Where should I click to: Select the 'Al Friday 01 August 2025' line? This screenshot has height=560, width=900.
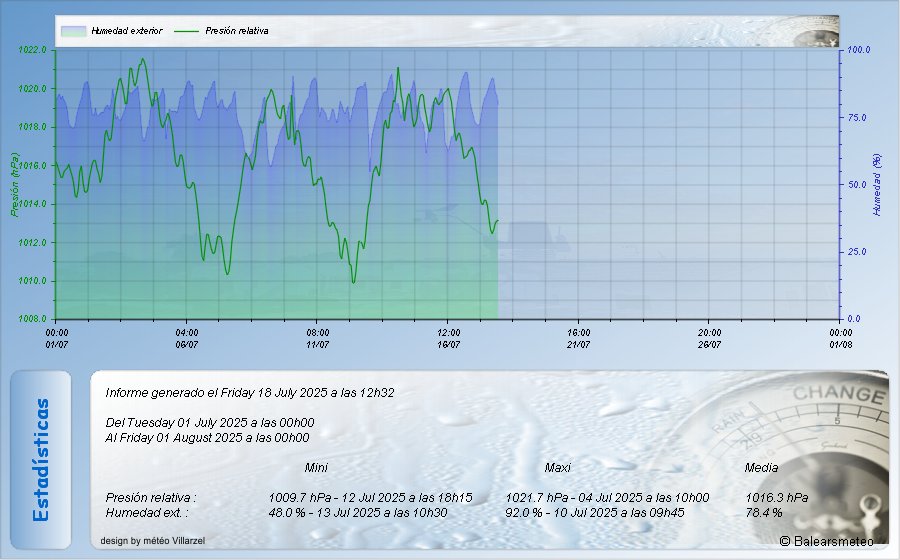tap(207, 438)
